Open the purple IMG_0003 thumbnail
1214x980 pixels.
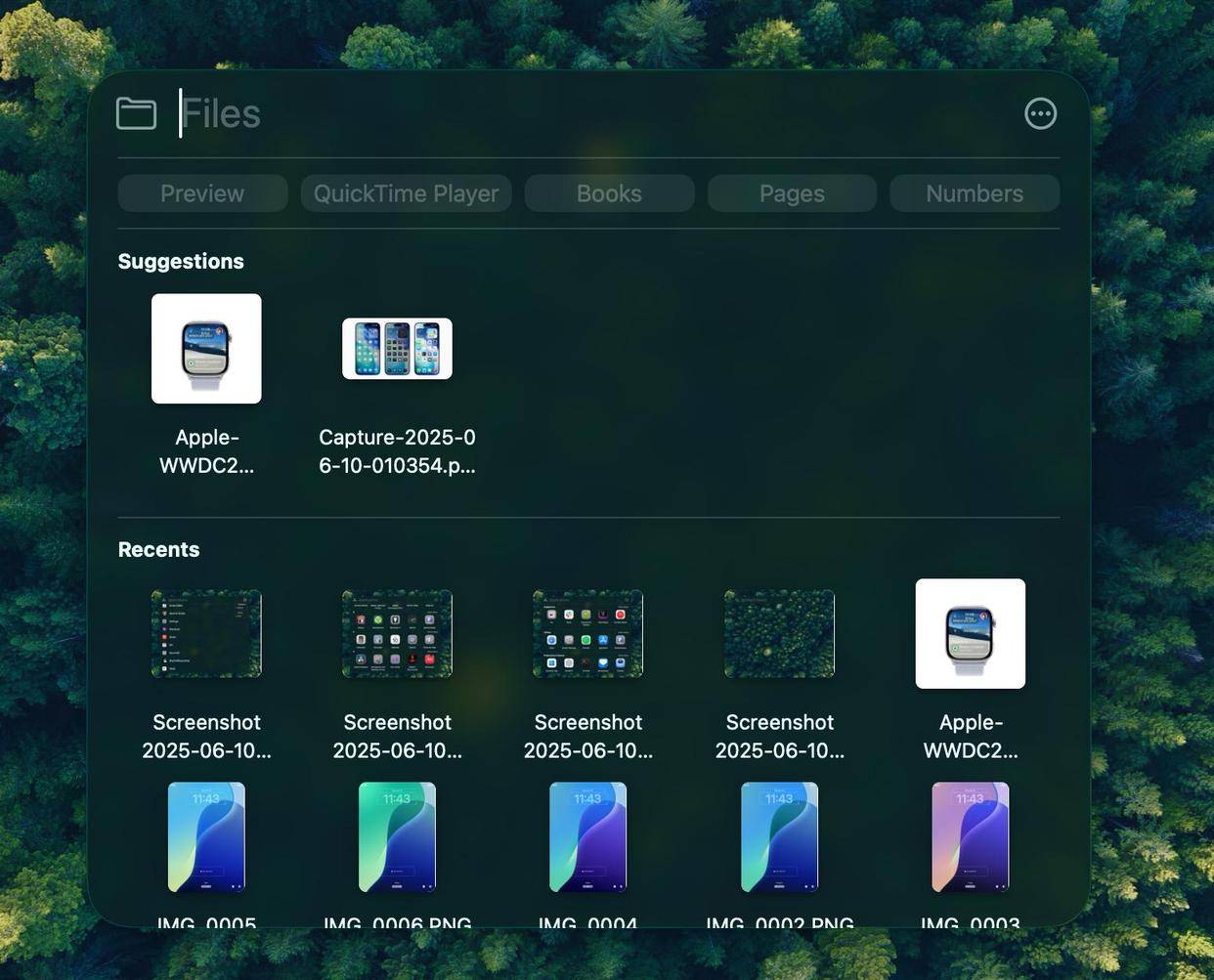click(971, 837)
